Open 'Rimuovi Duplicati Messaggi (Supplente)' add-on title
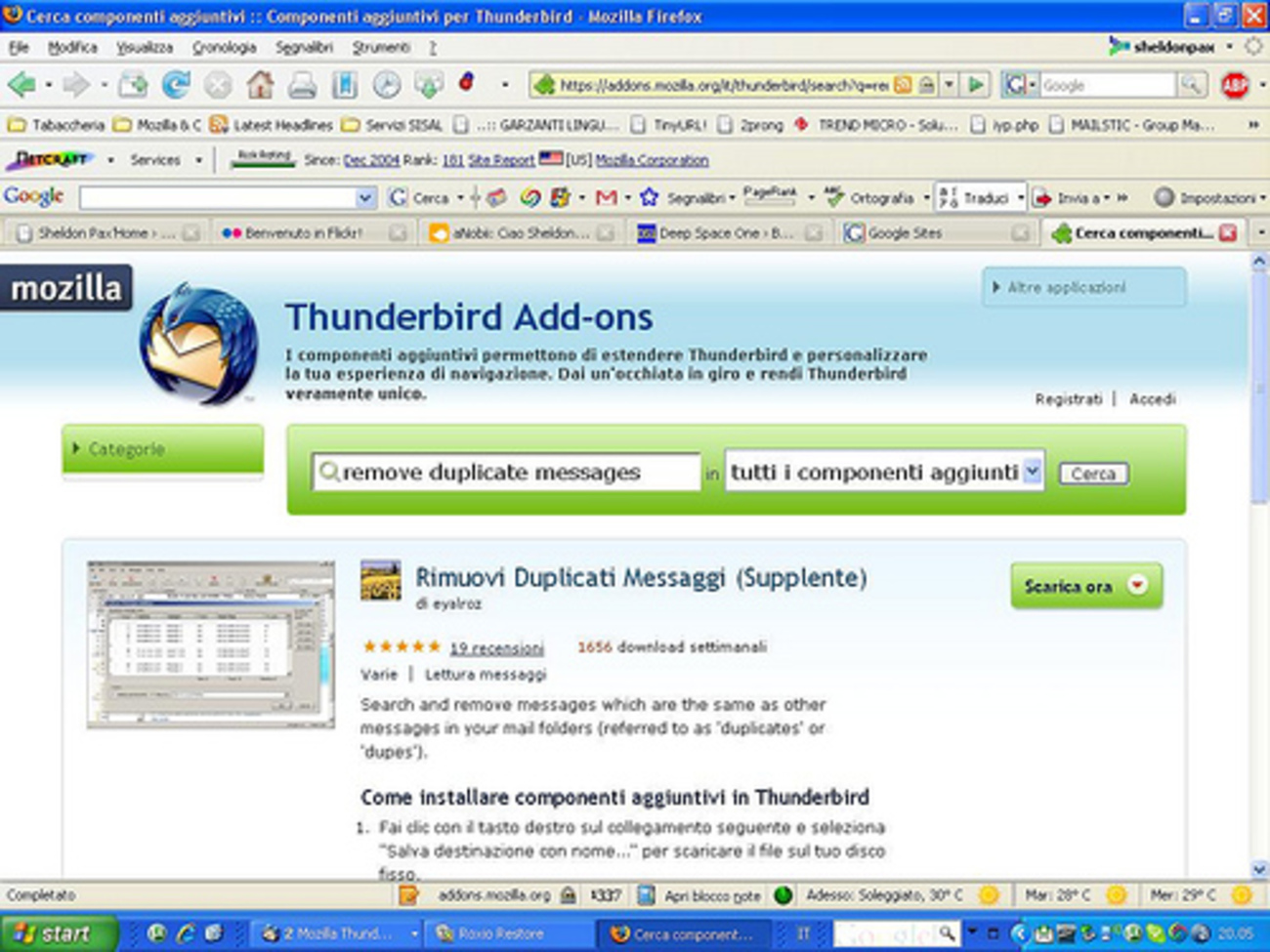 (x=641, y=577)
